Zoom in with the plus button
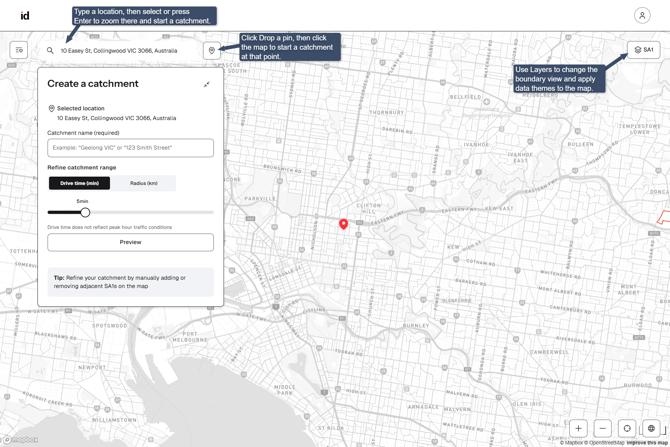 (578, 428)
